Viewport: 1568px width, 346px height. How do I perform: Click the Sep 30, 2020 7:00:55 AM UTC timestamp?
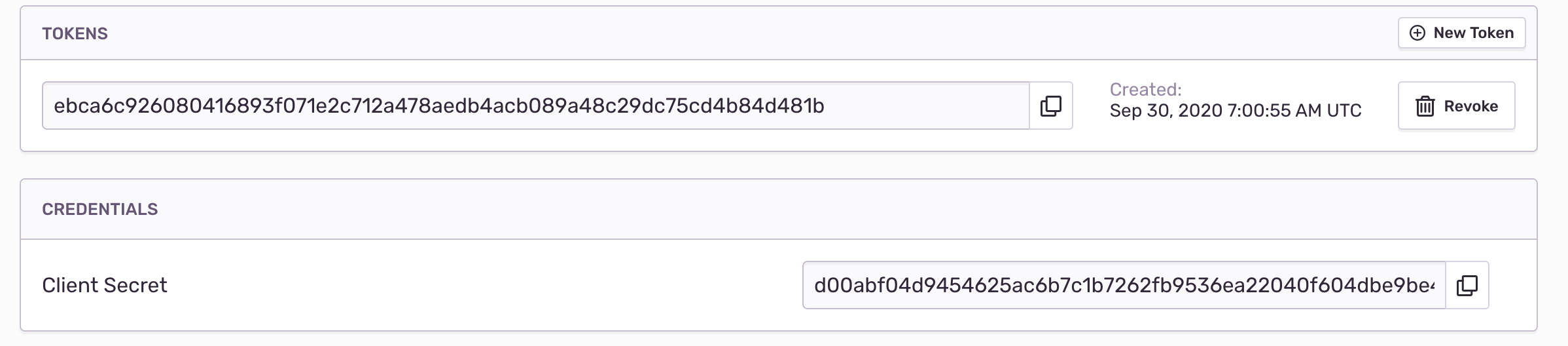click(1236, 110)
